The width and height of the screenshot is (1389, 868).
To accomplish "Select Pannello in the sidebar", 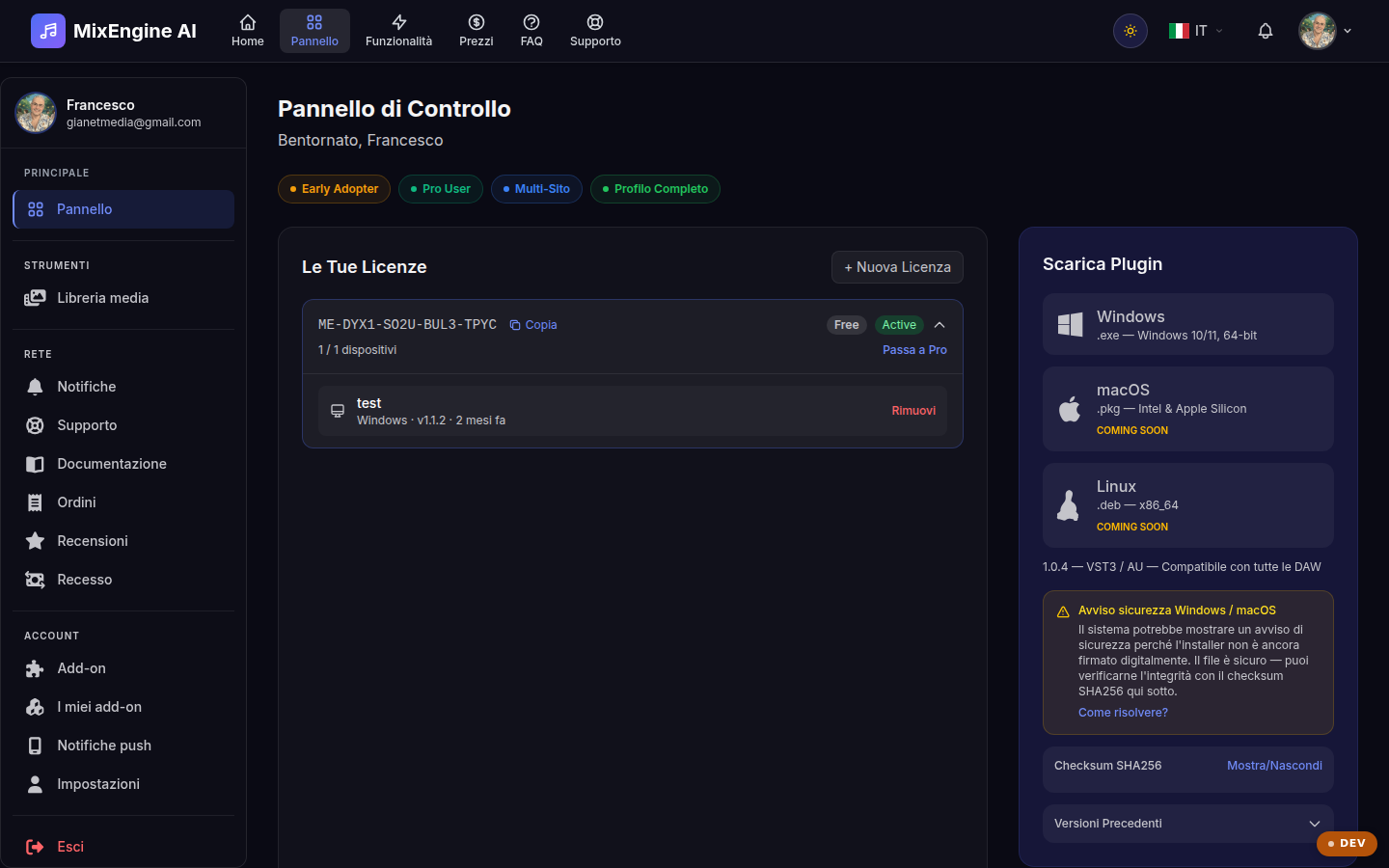I will click(123, 209).
